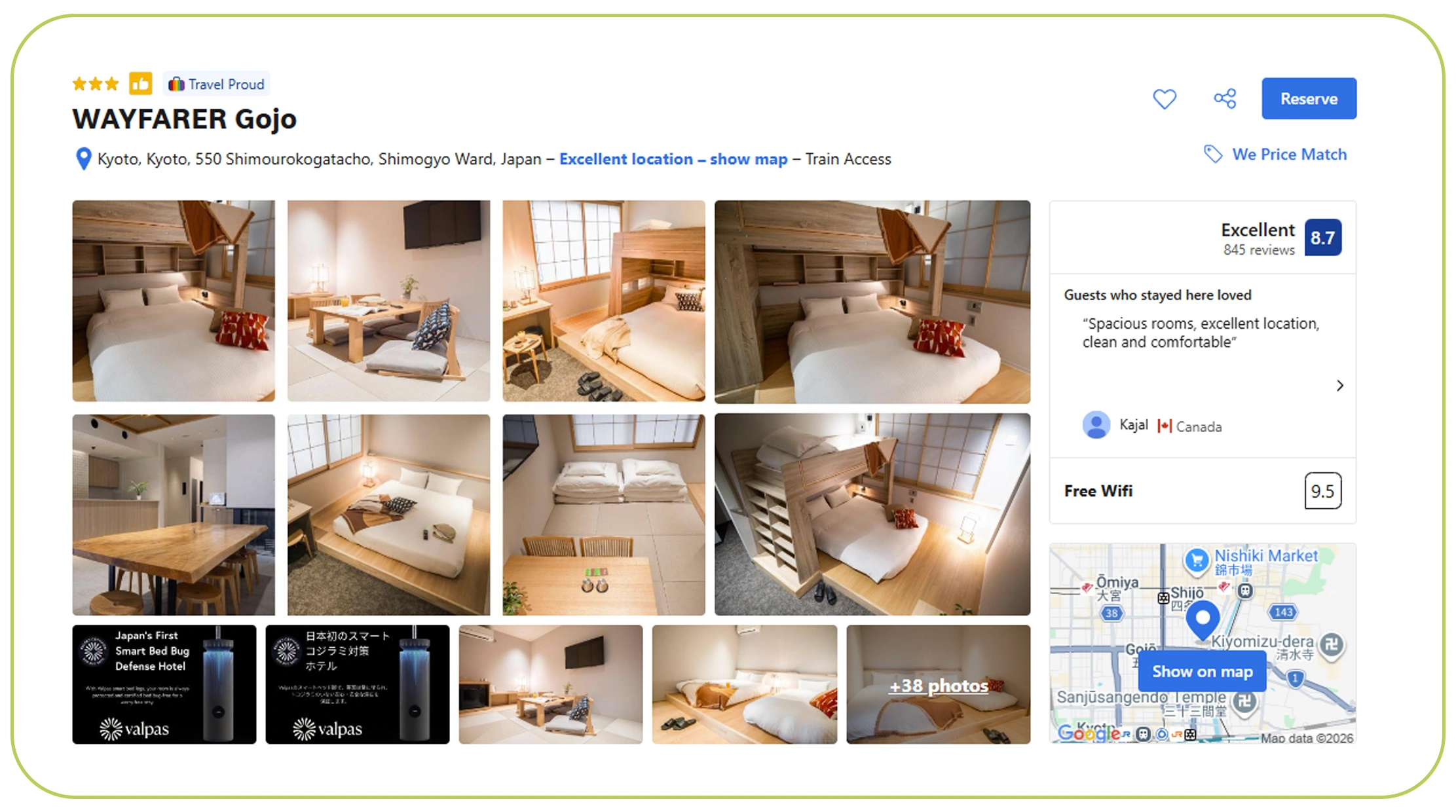The height and width of the screenshot is (812, 1456).
Task: Click the Travel Proud badge
Action: (217, 84)
